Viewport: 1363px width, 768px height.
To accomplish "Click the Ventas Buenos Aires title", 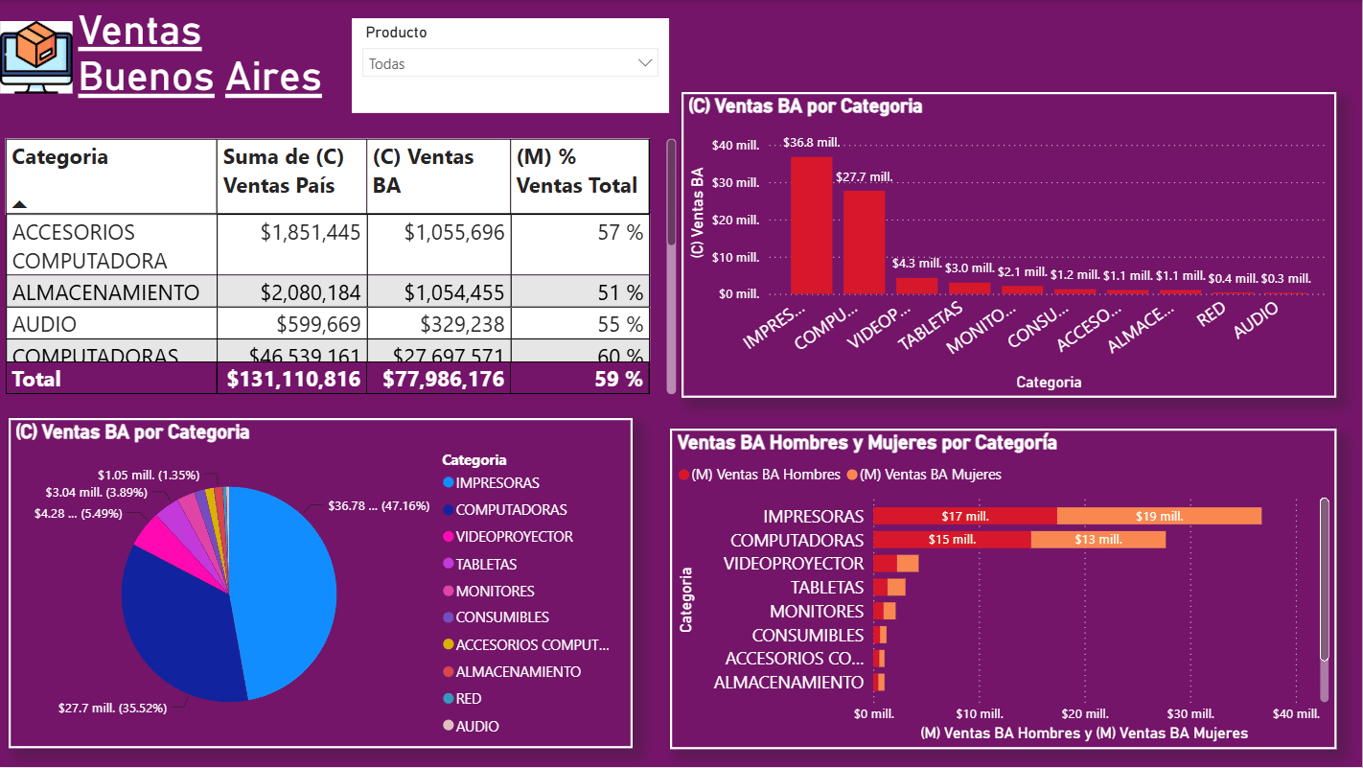I will [200, 54].
